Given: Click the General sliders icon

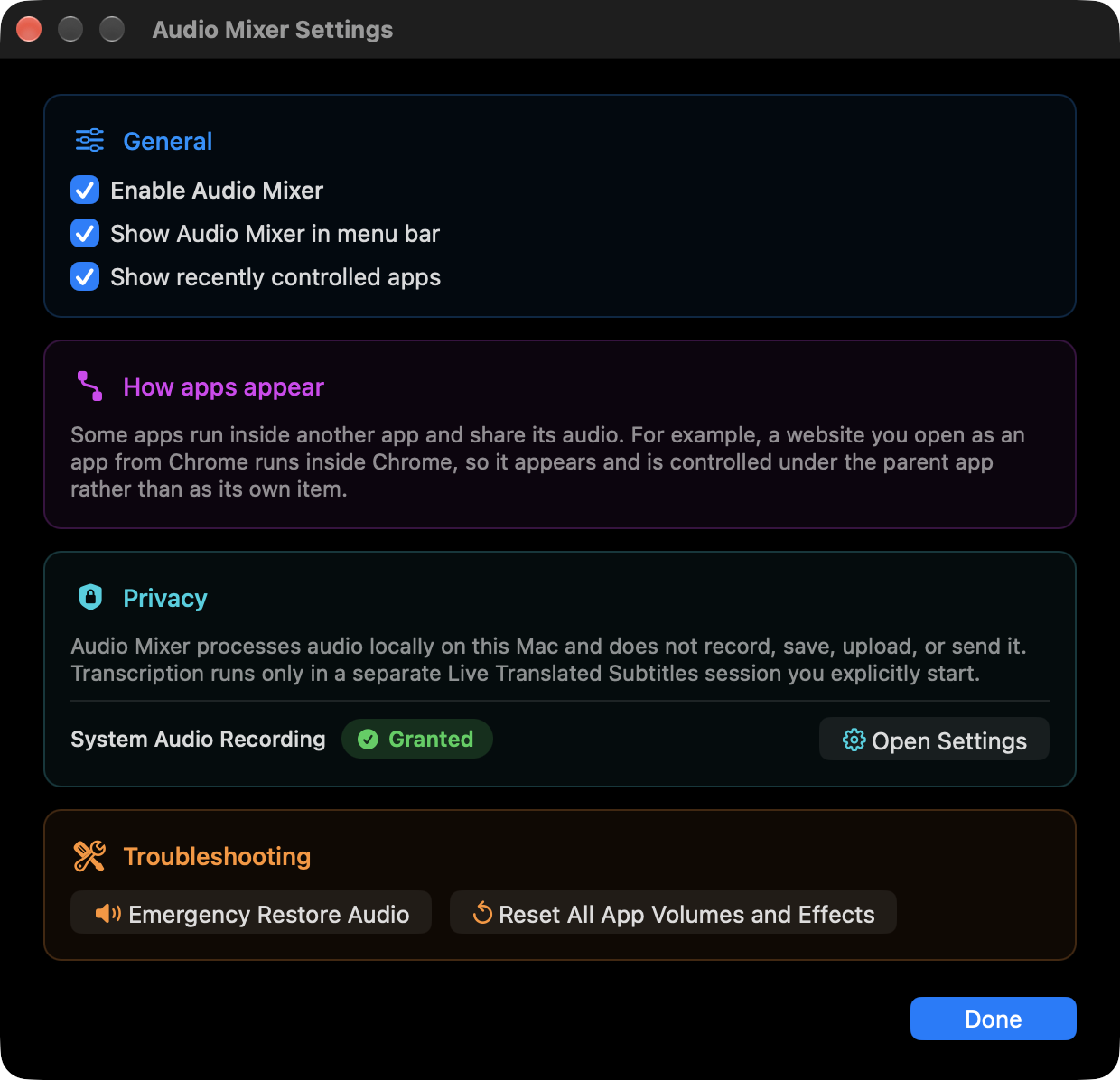Looking at the screenshot, I should click(x=89, y=140).
